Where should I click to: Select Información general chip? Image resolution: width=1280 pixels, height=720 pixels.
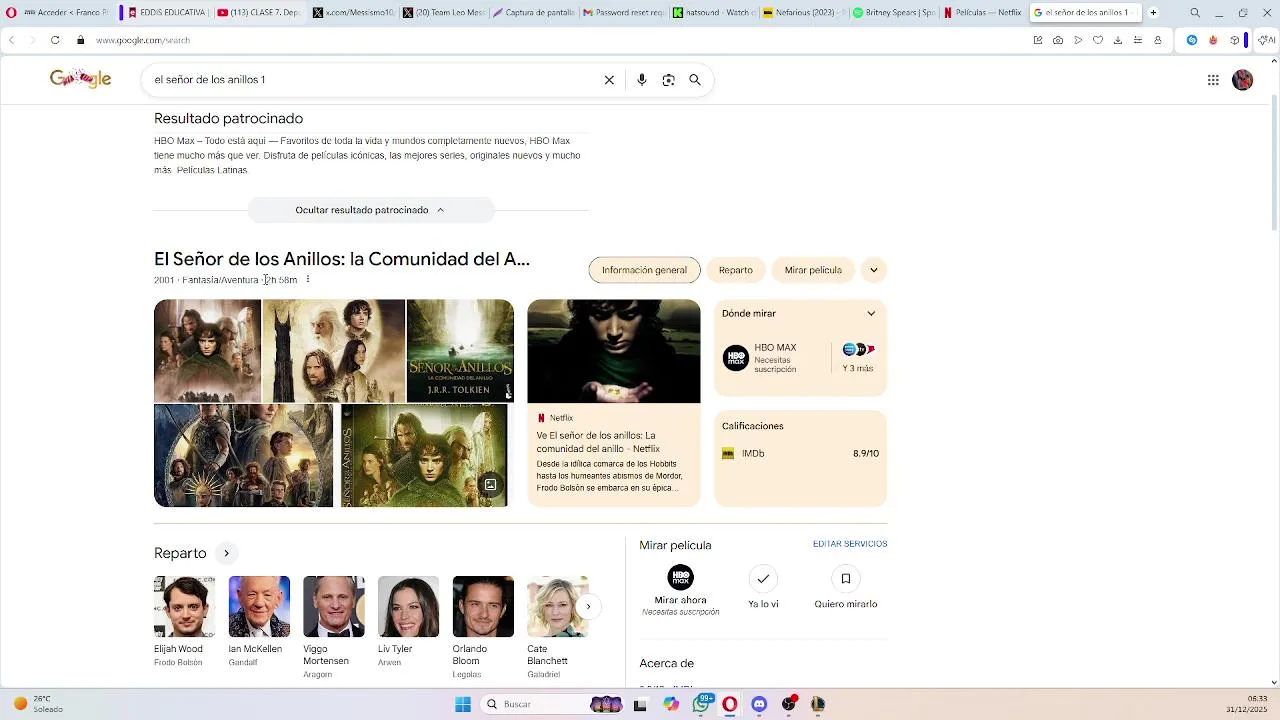pos(644,270)
